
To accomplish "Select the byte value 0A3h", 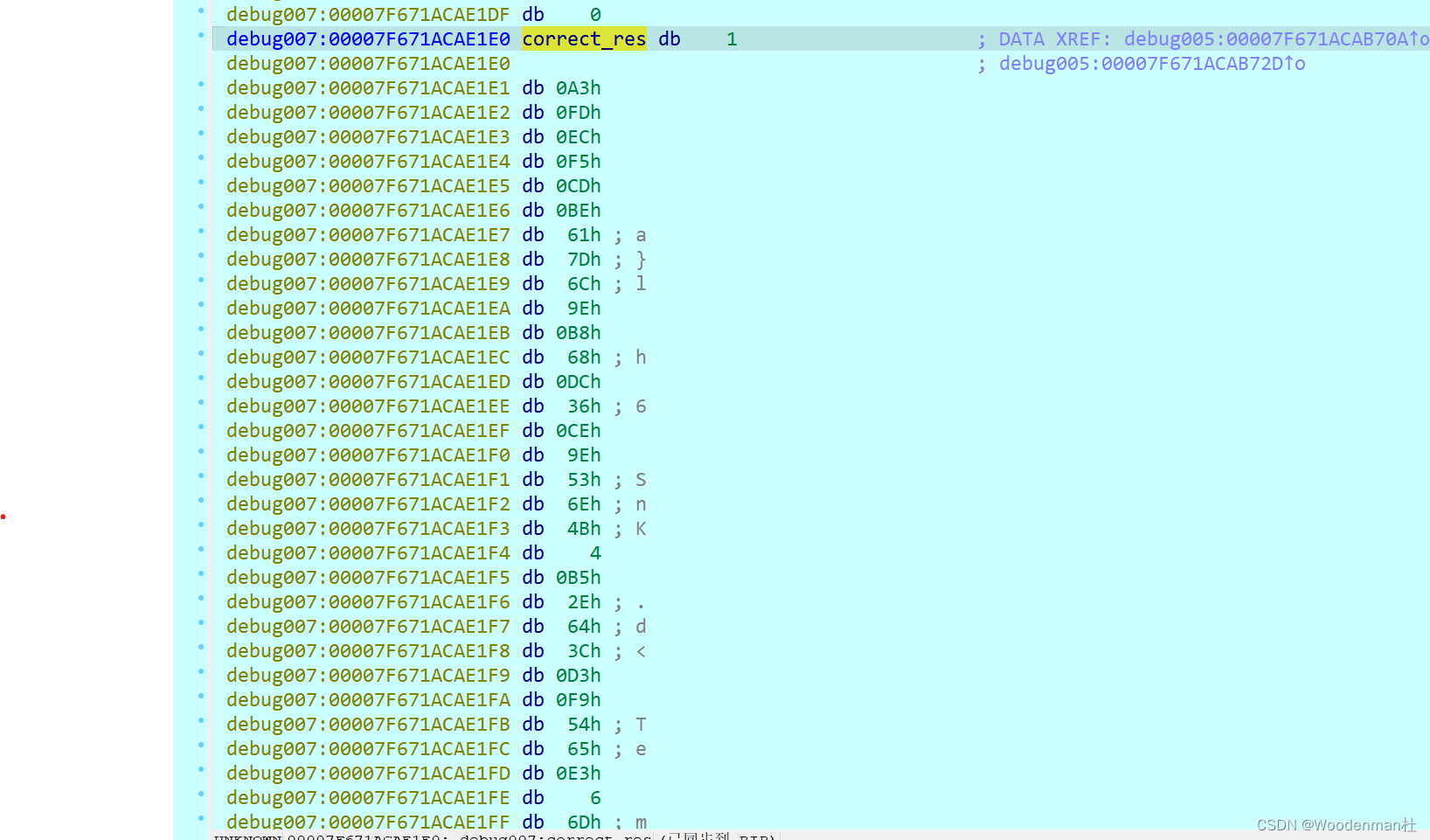I will [579, 88].
